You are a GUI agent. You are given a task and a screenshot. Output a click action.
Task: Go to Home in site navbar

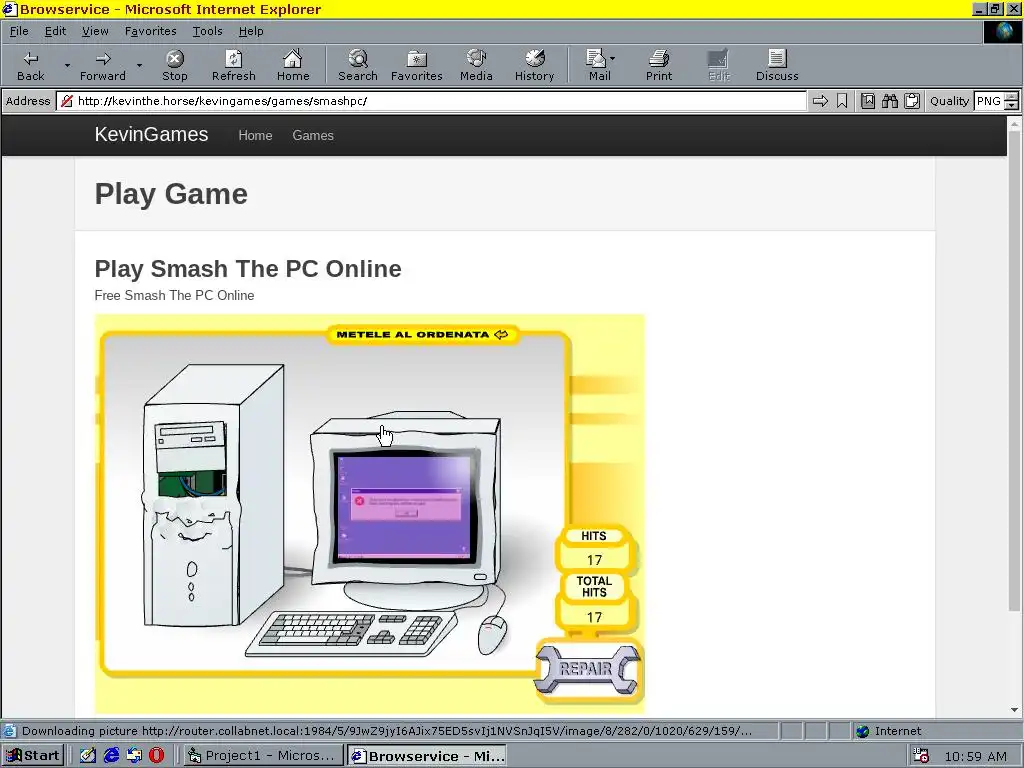255,135
